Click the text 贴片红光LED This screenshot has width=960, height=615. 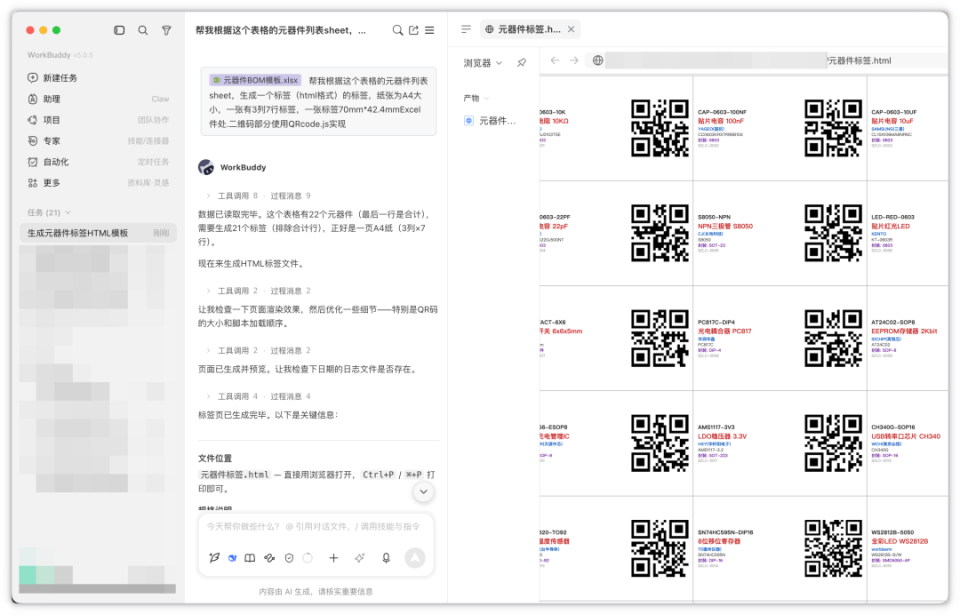[x=890, y=226]
